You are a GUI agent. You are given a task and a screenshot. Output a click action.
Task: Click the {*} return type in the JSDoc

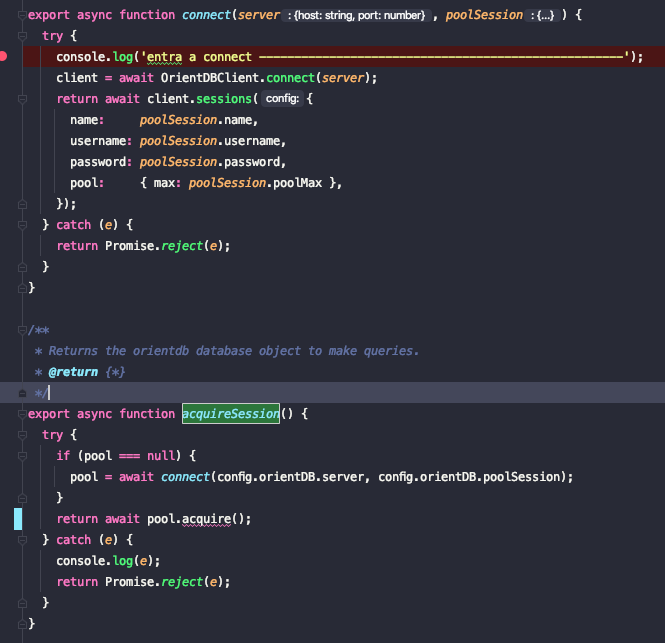pyautogui.click(x=115, y=372)
